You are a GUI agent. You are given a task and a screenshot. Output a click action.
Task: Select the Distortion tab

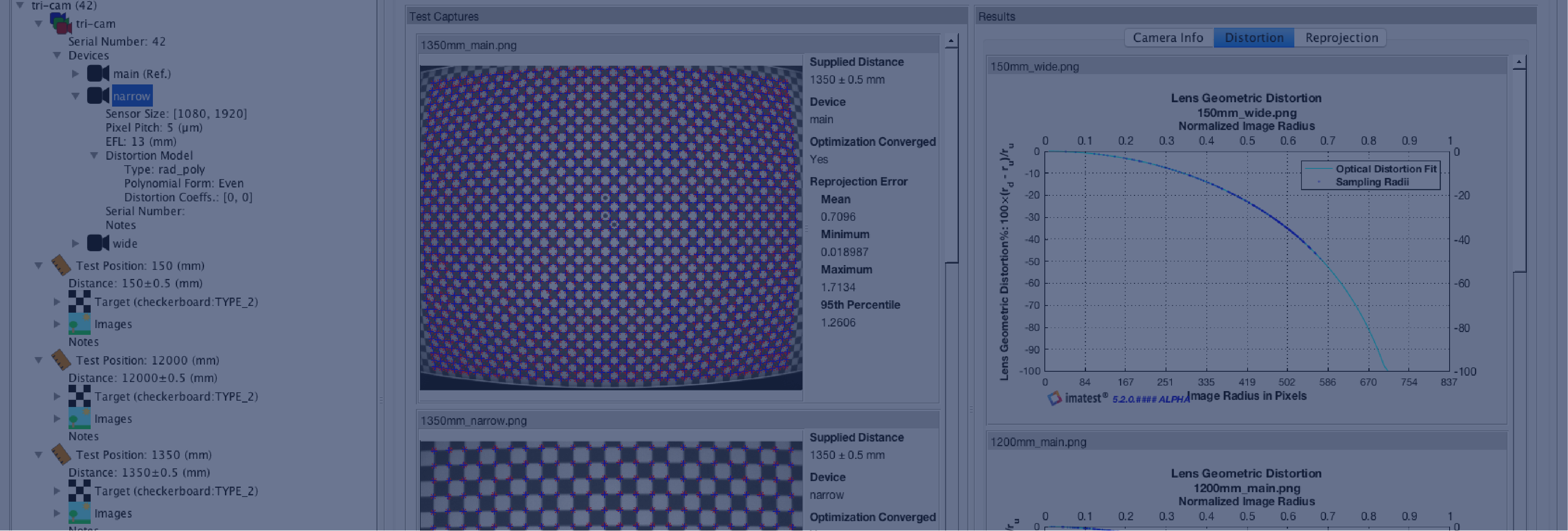point(1253,38)
